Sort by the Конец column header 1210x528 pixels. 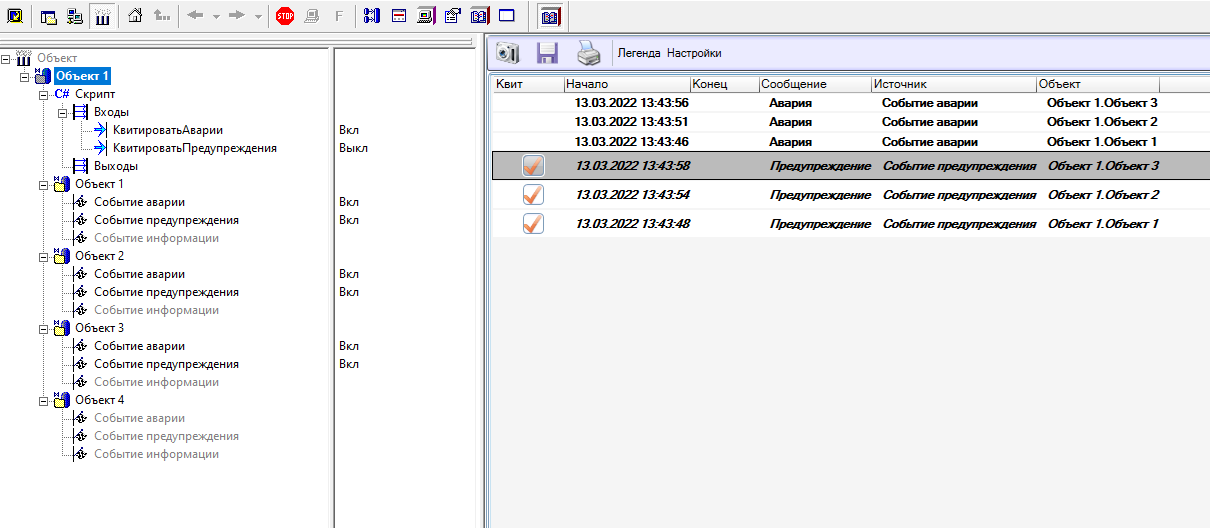724,84
